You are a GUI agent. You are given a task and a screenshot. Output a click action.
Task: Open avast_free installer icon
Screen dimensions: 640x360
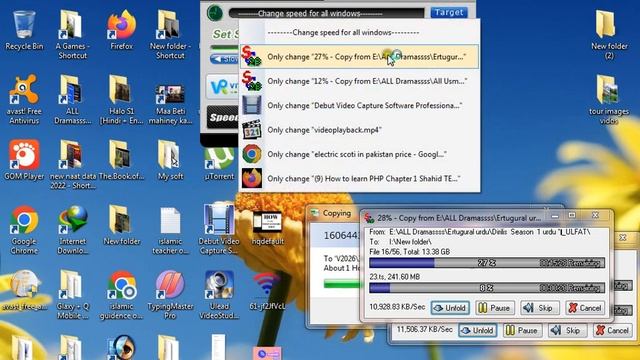click(x=24, y=291)
